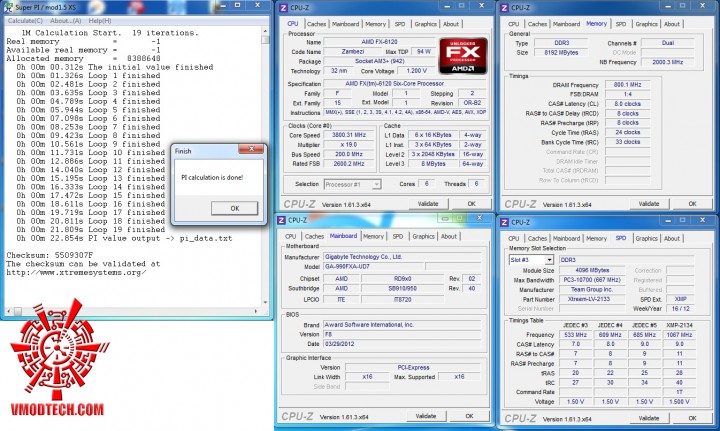Click the http://www.xtremesystems.org/ text

[x=76, y=273]
